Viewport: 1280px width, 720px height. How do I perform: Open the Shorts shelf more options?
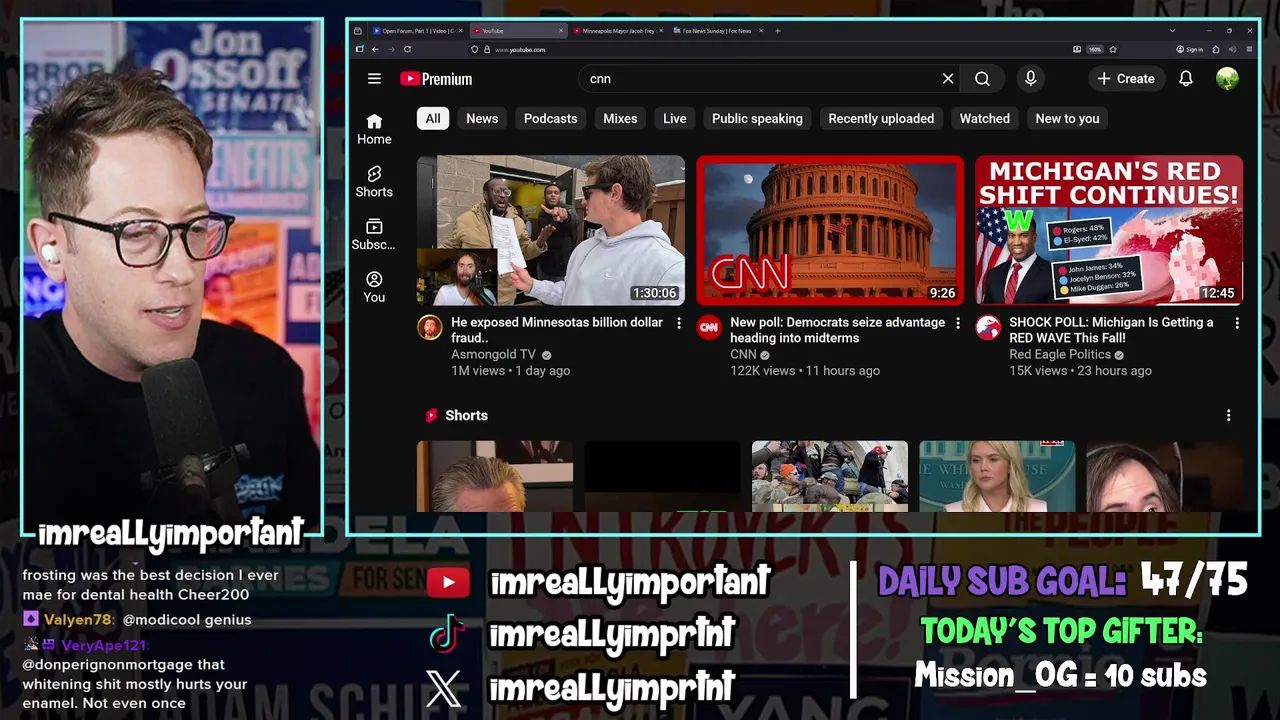1228,415
